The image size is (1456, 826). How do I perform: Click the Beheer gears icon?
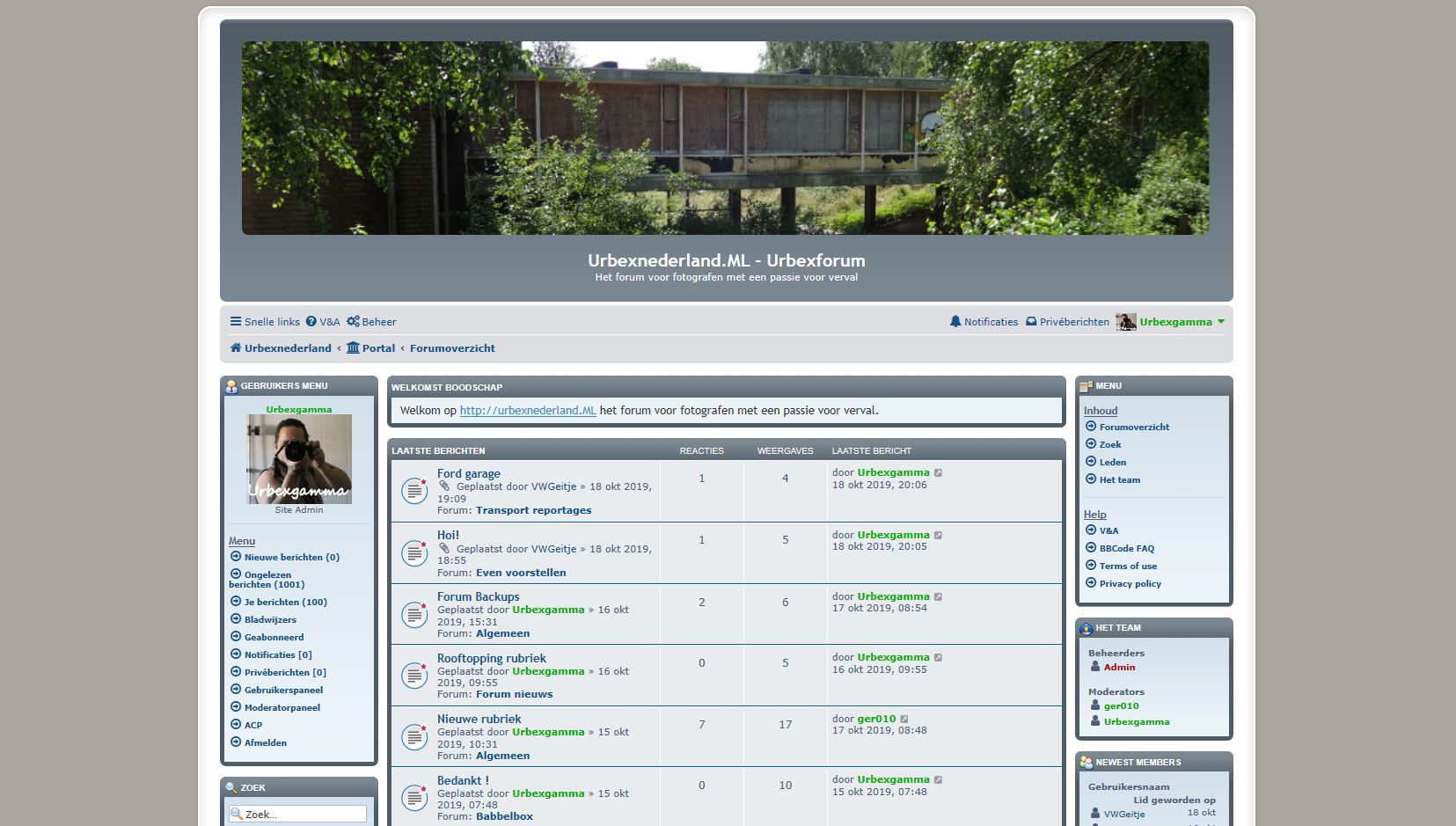(353, 322)
